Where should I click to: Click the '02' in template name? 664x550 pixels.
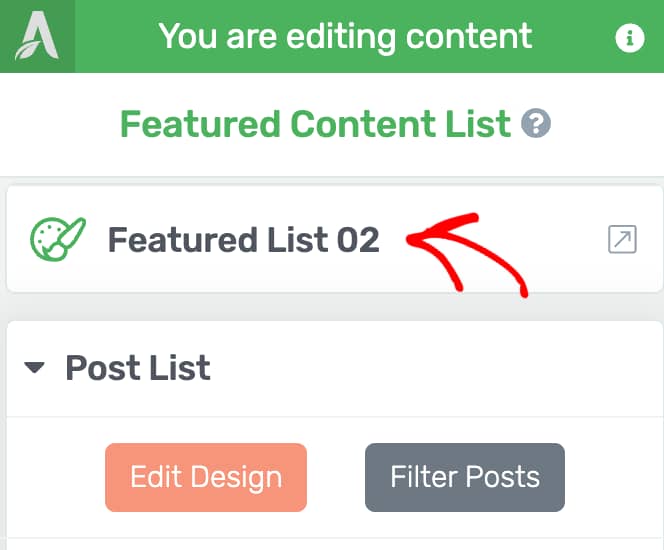358,240
